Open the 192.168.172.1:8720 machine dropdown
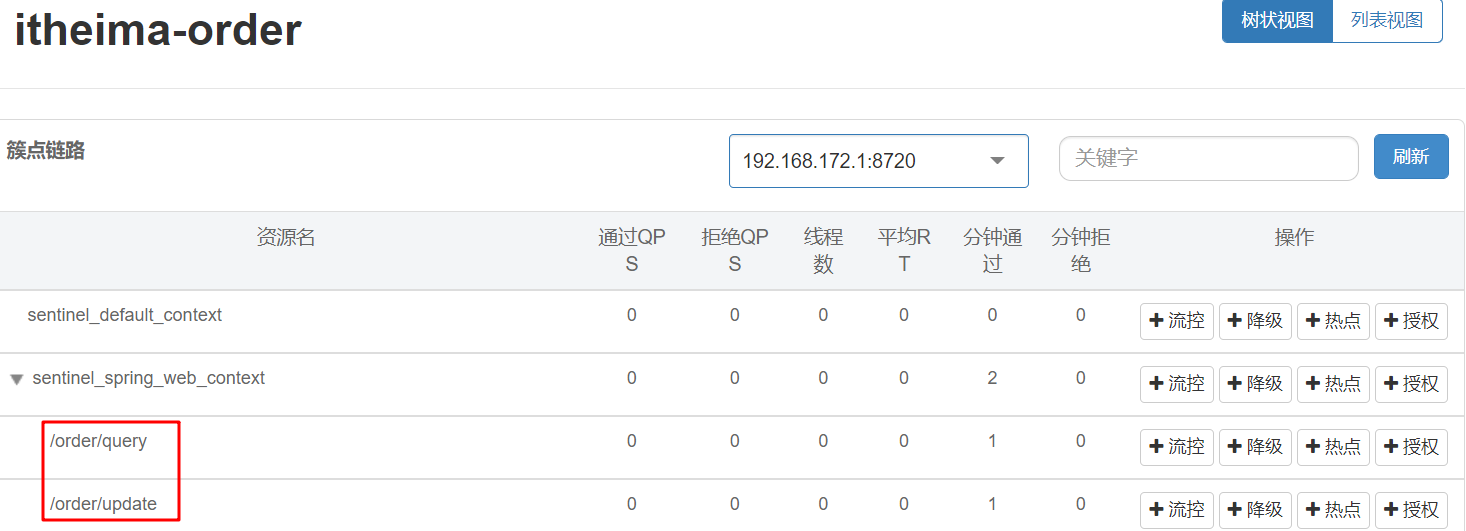The image size is (1466, 531). (877, 161)
